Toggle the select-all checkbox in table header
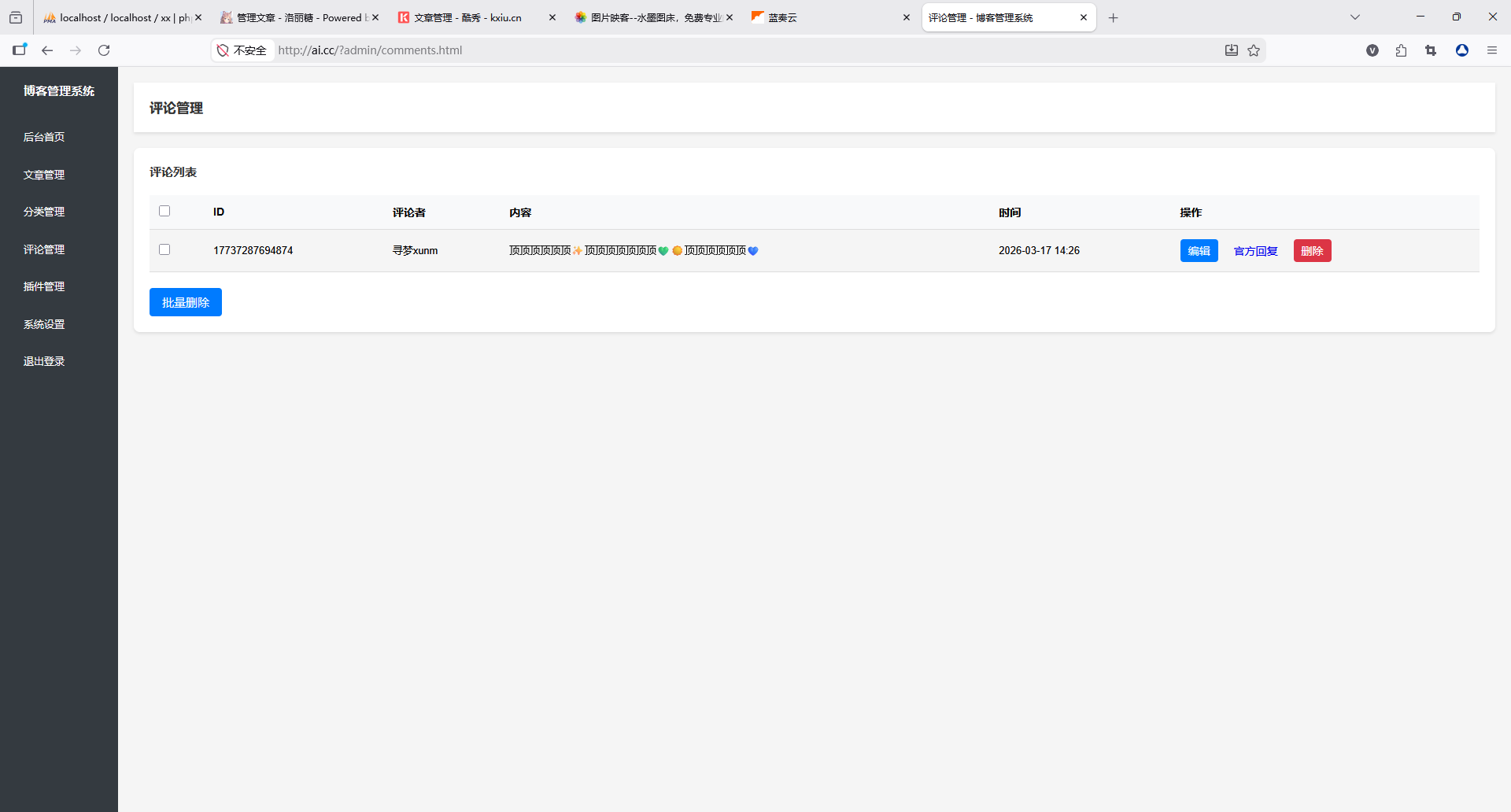1511x812 pixels. pyautogui.click(x=164, y=211)
